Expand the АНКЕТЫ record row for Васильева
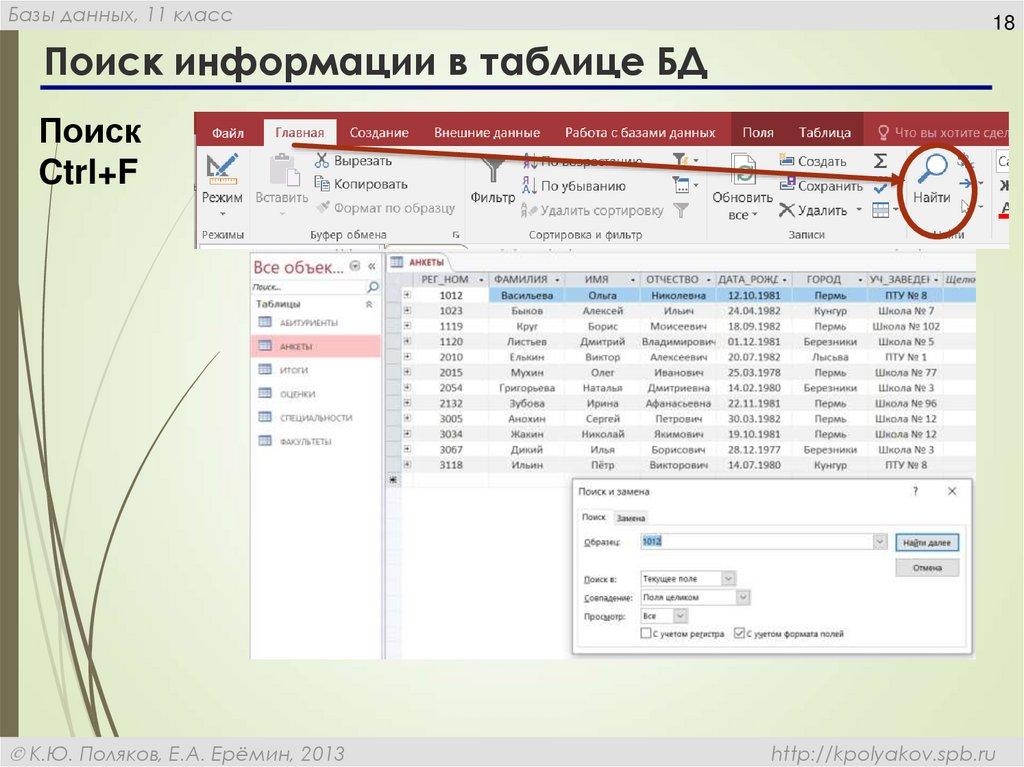The height and width of the screenshot is (767, 1024). click(406, 293)
